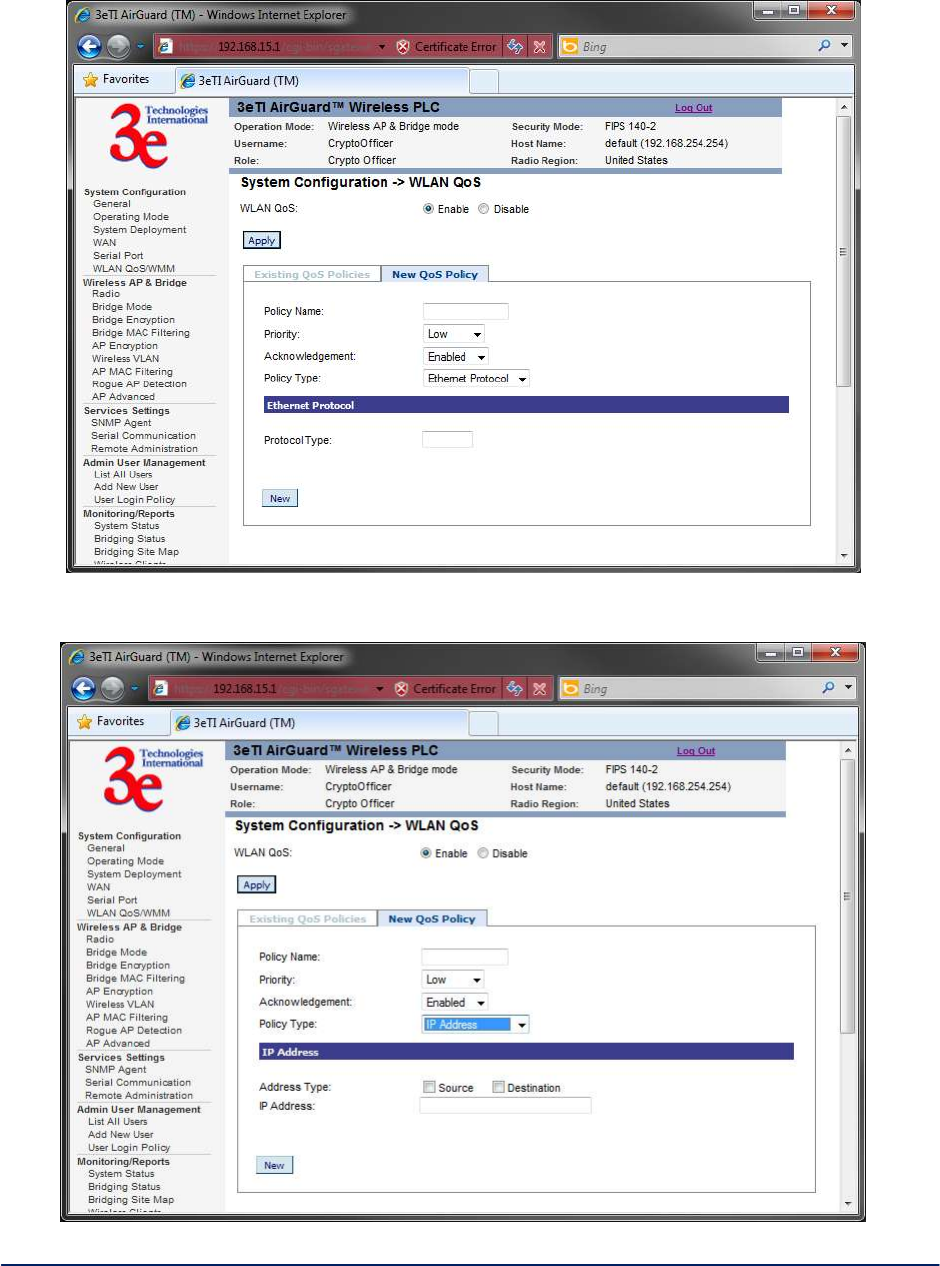The image size is (940, 1266).
Task: Check the Destination address type checkbox
Action: coord(498,1087)
